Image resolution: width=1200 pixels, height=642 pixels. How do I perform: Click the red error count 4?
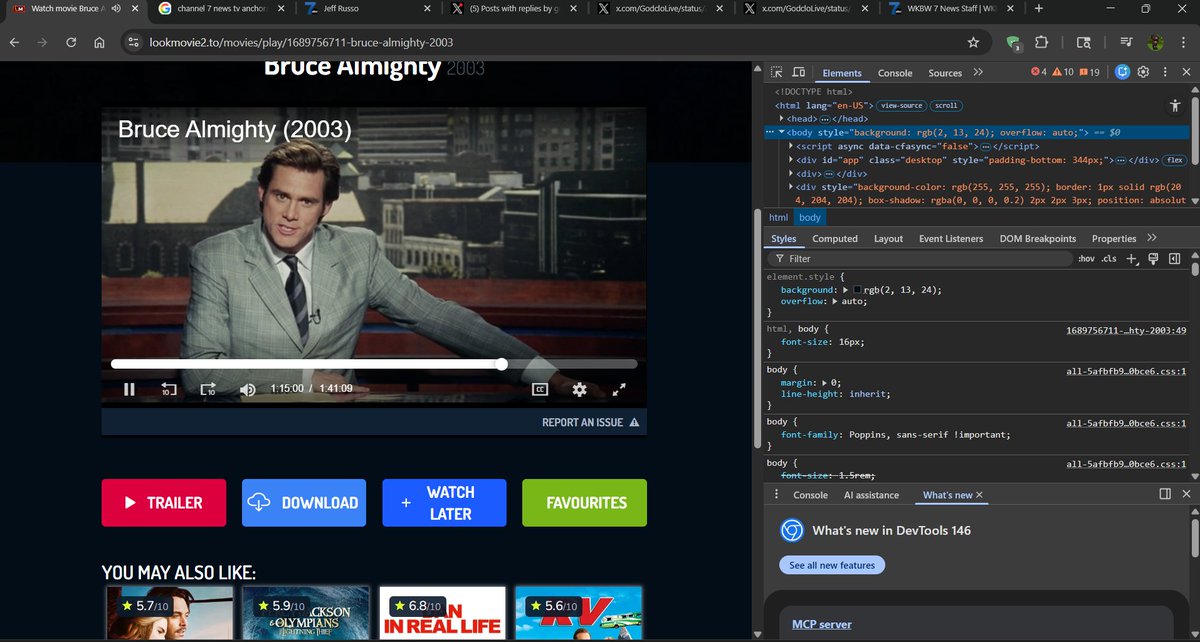tap(1039, 73)
